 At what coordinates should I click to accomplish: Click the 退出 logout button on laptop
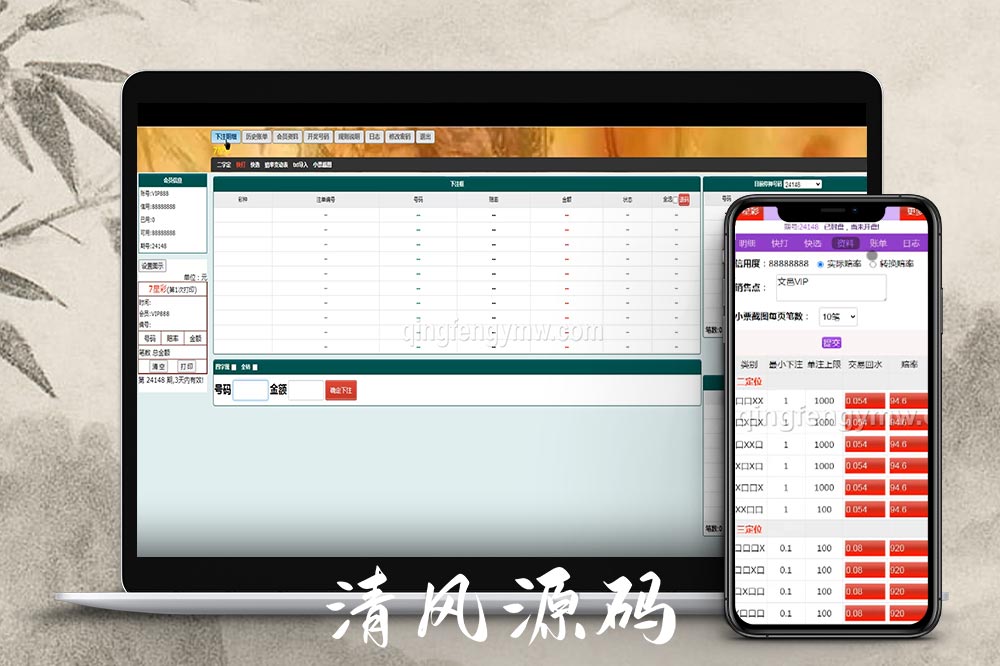click(425, 137)
